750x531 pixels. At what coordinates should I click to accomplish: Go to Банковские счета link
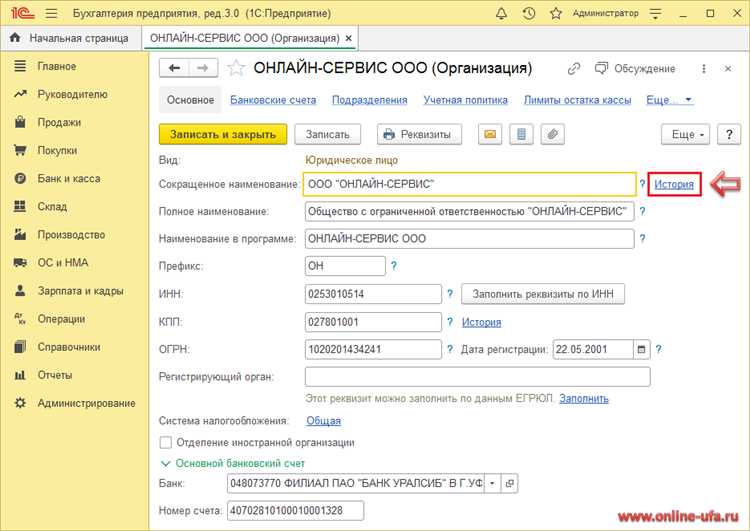click(273, 100)
